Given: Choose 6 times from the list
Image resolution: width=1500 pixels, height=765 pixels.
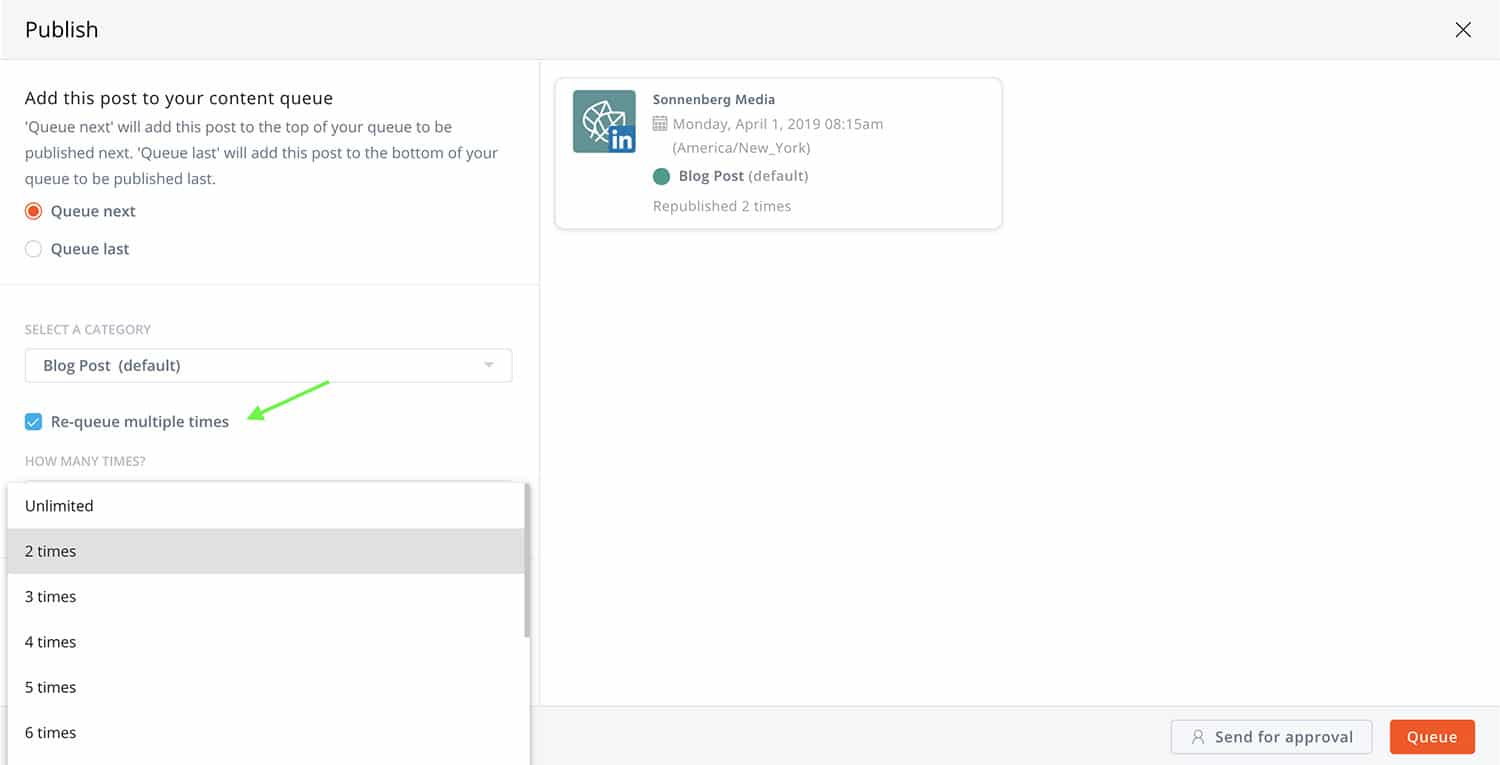Looking at the screenshot, I should (x=265, y=733).
